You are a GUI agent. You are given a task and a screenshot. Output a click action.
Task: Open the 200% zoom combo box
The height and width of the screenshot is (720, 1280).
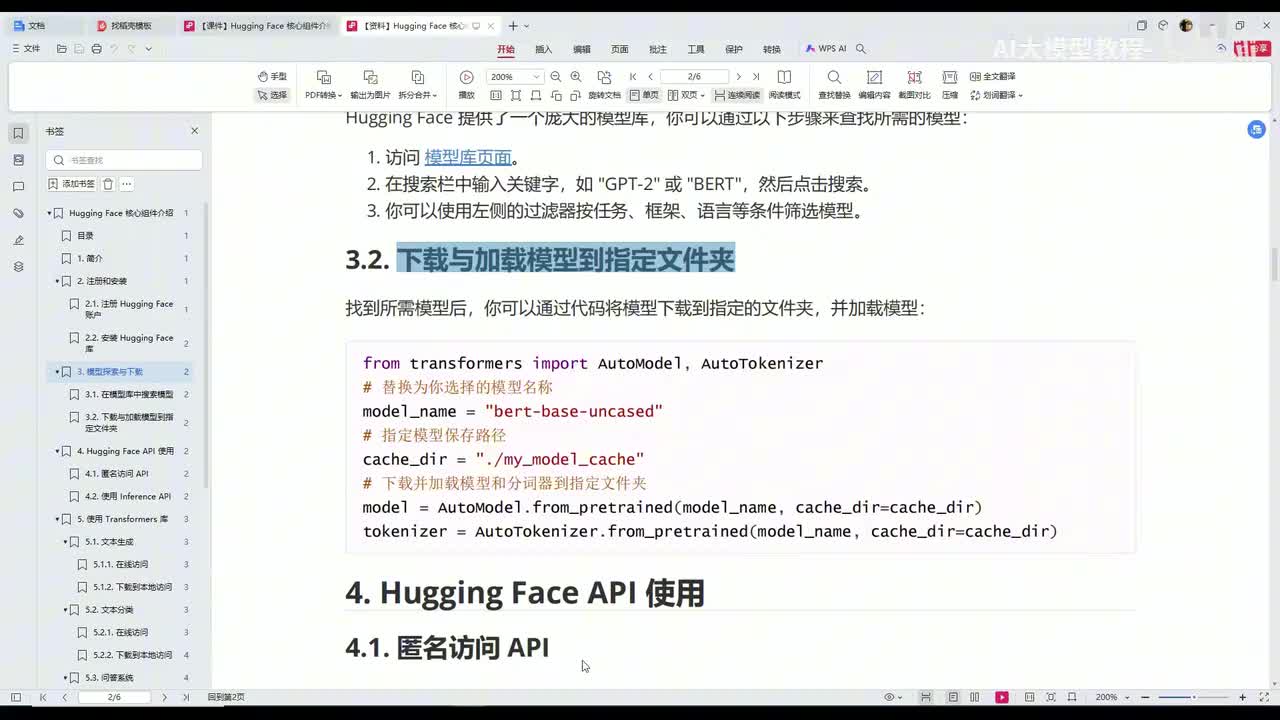tap(514, 76)
